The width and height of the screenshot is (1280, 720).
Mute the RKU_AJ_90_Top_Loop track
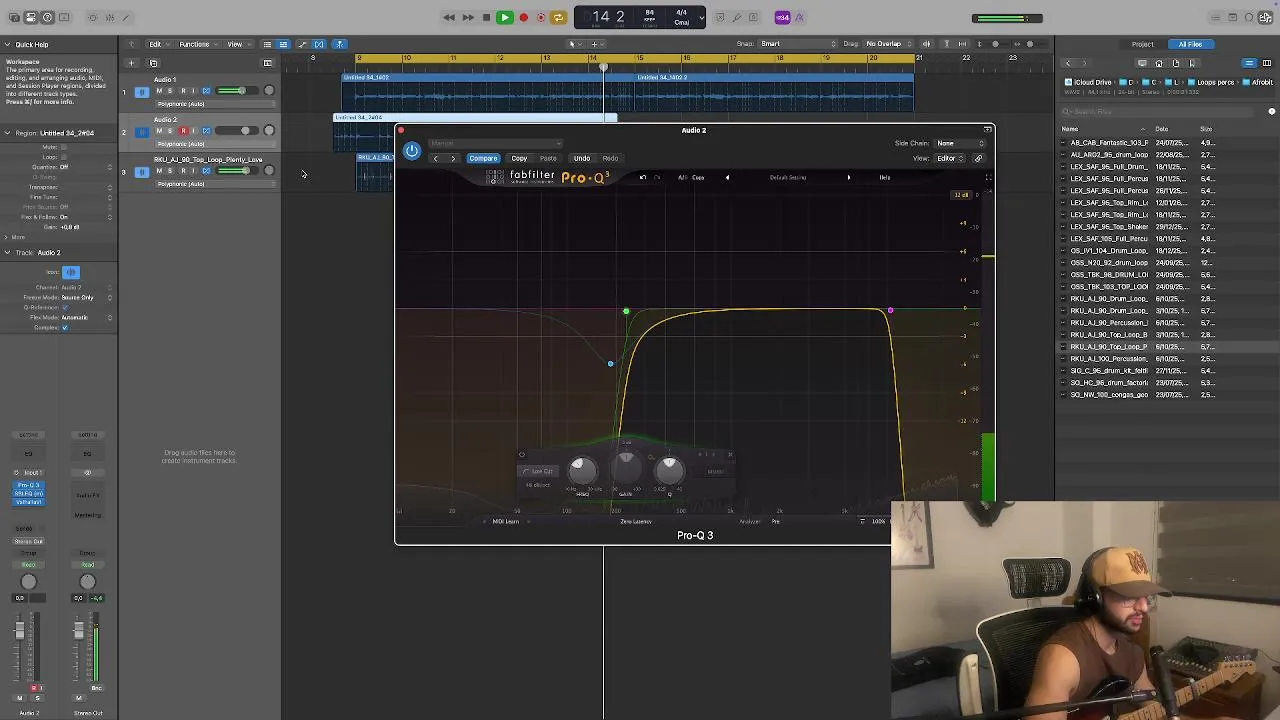click(158, 171)
